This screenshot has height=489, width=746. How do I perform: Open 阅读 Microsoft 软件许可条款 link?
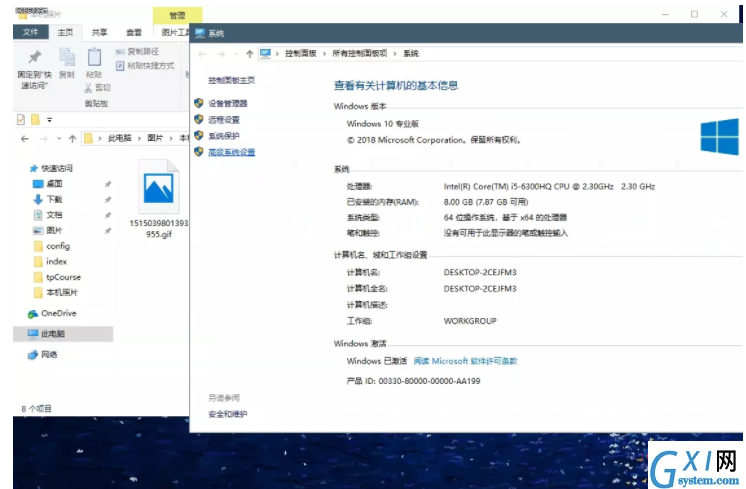click(x=465, y=361)
